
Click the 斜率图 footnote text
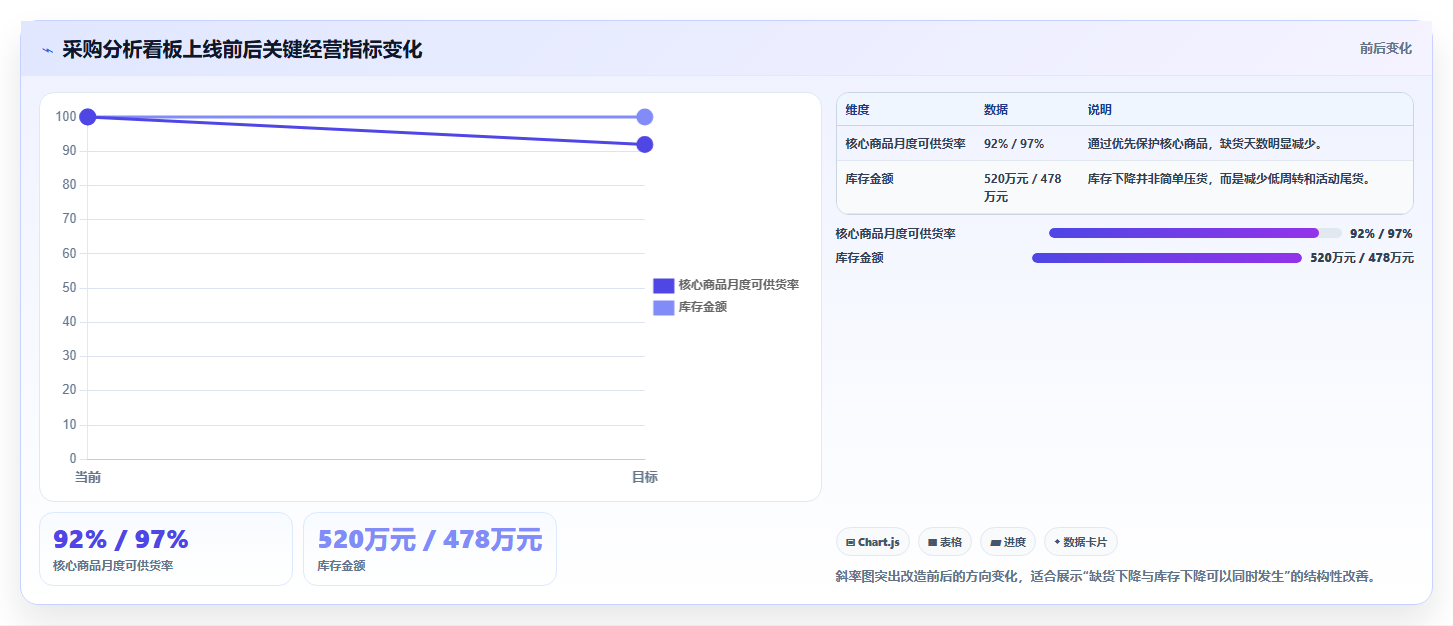tap(1106, 577)
